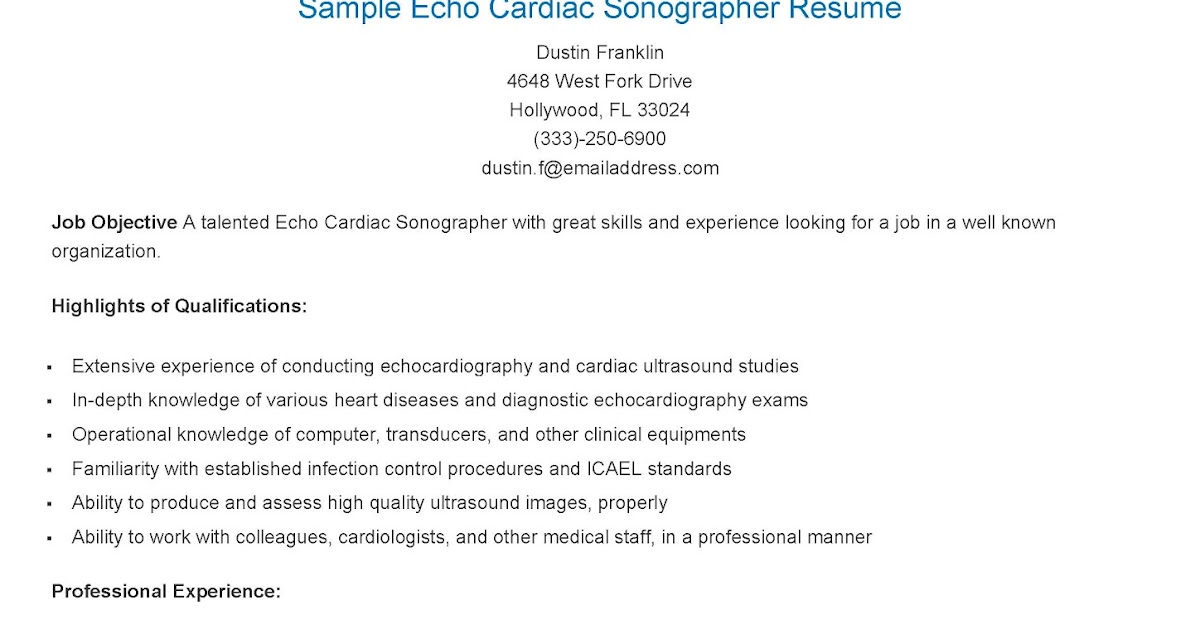The image size is (1200, 630).
Task: Click the bullet about various heart diseases
Action: (440, 400)
